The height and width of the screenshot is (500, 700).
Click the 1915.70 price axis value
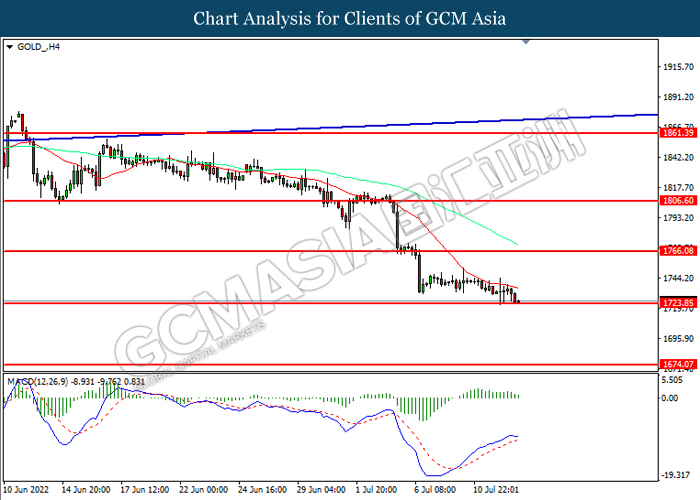(679, 67)
